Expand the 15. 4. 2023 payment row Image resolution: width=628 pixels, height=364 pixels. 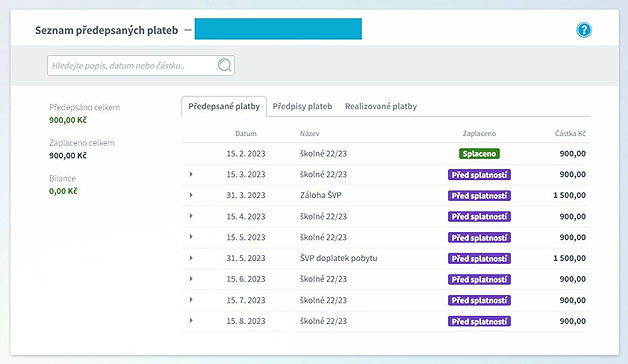pyautogui.click(x=191, y=216)
